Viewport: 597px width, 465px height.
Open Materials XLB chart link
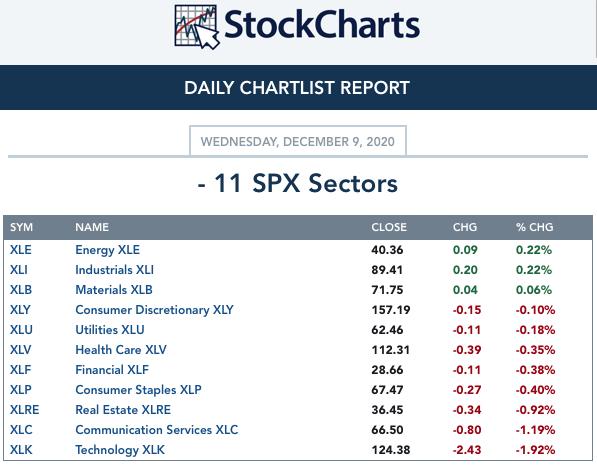tap(114, 290)
